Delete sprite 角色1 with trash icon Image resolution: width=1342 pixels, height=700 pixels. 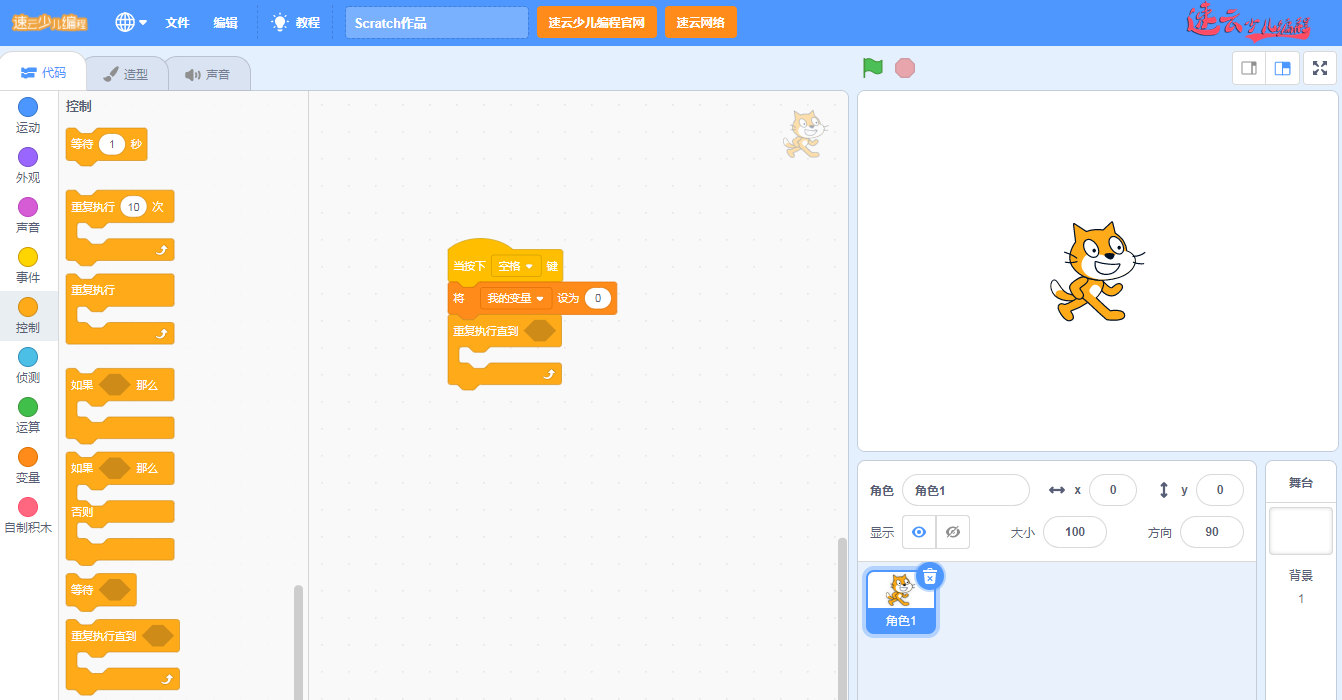click(930, 576)
